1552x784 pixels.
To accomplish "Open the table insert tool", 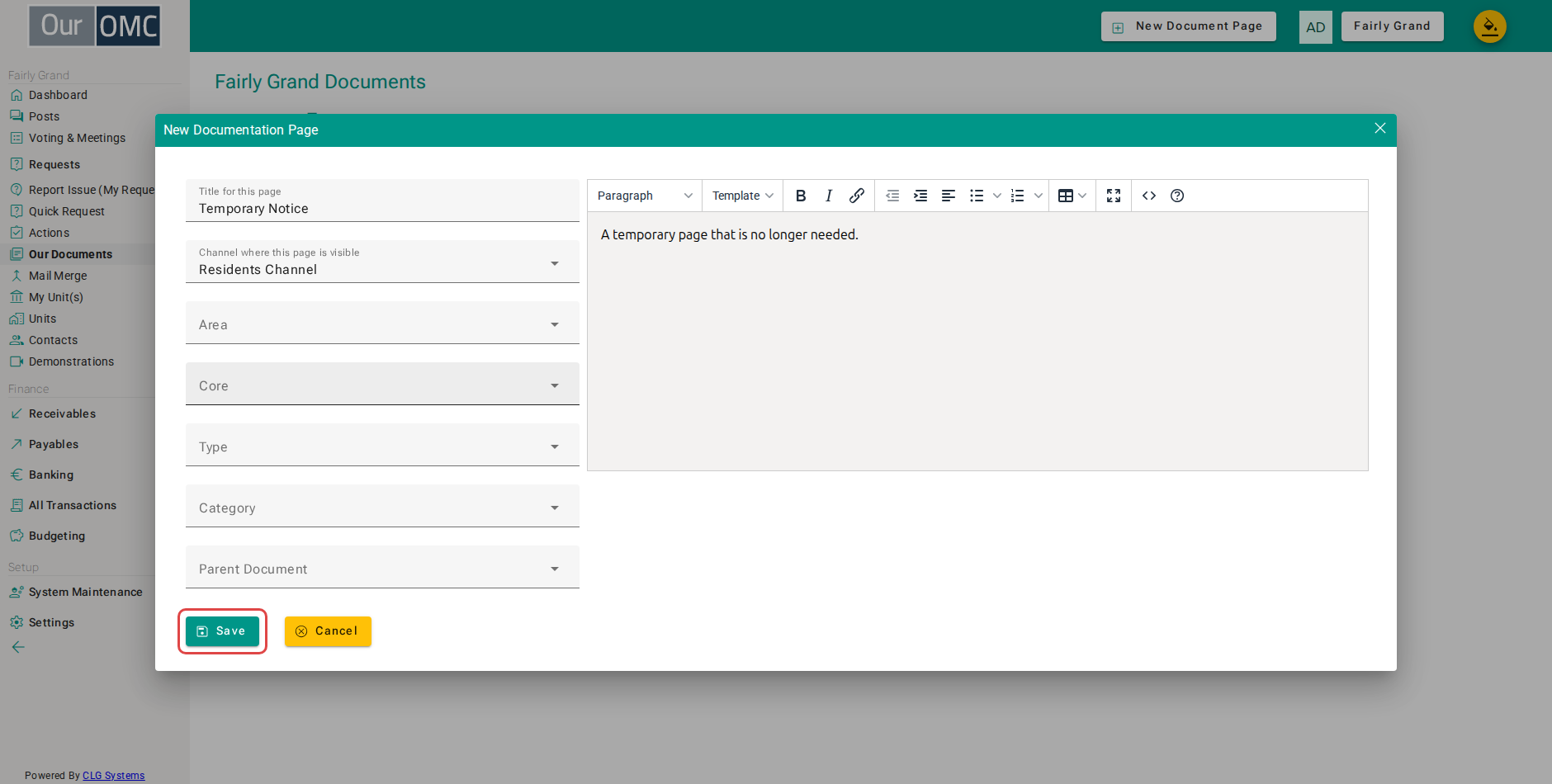I will tap(1072, 196).
